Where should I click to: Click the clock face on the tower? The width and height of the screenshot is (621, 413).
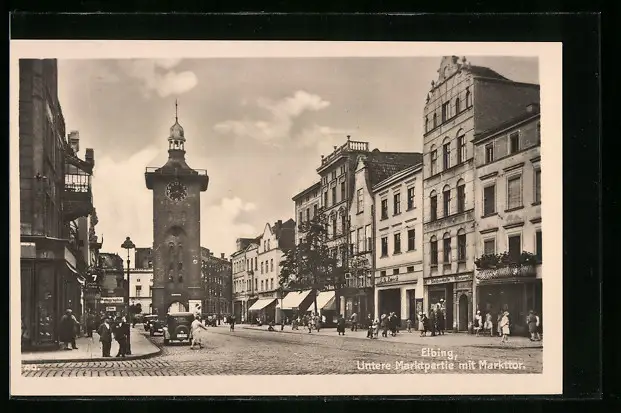(176, 191)
